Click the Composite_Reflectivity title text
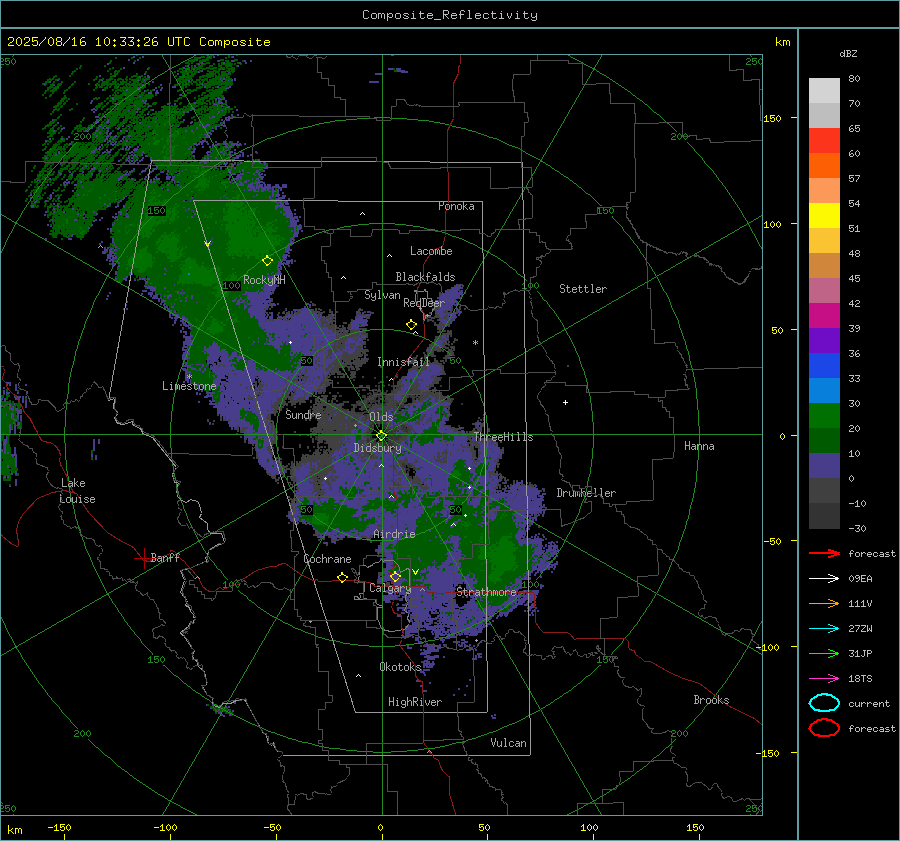This screenshot has height=841, width=900. pyautogui.click(x=450, y=15)
